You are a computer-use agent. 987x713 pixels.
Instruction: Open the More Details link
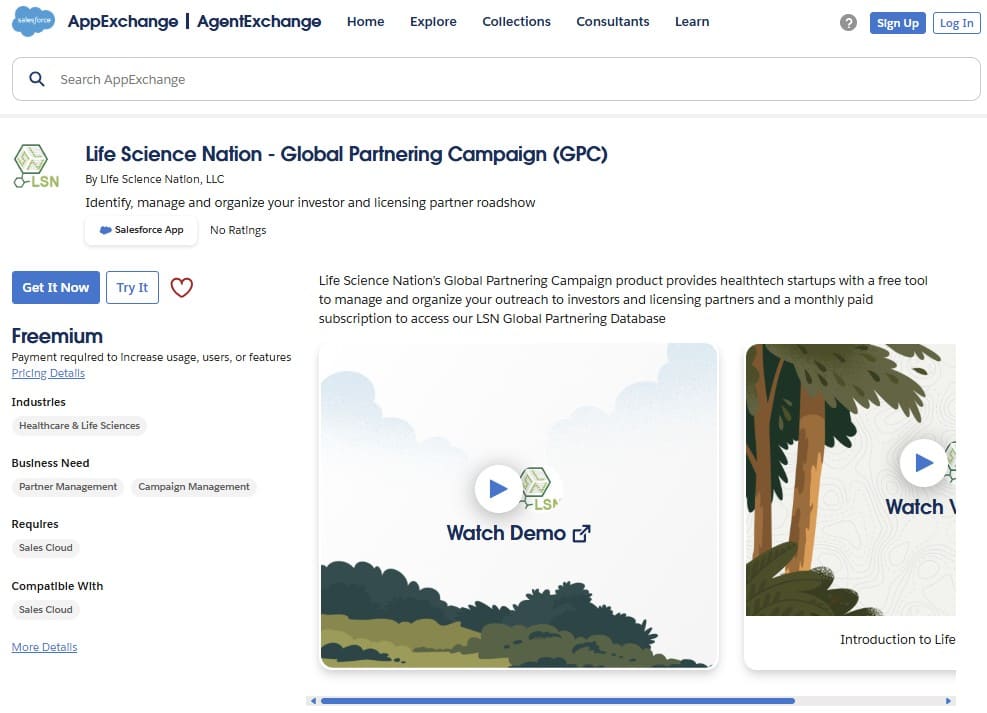pyautogui.click(x=44, y=647)
